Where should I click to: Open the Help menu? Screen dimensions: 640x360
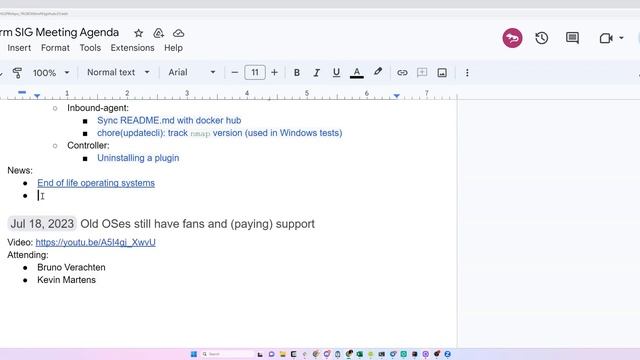tap(173, 48)
